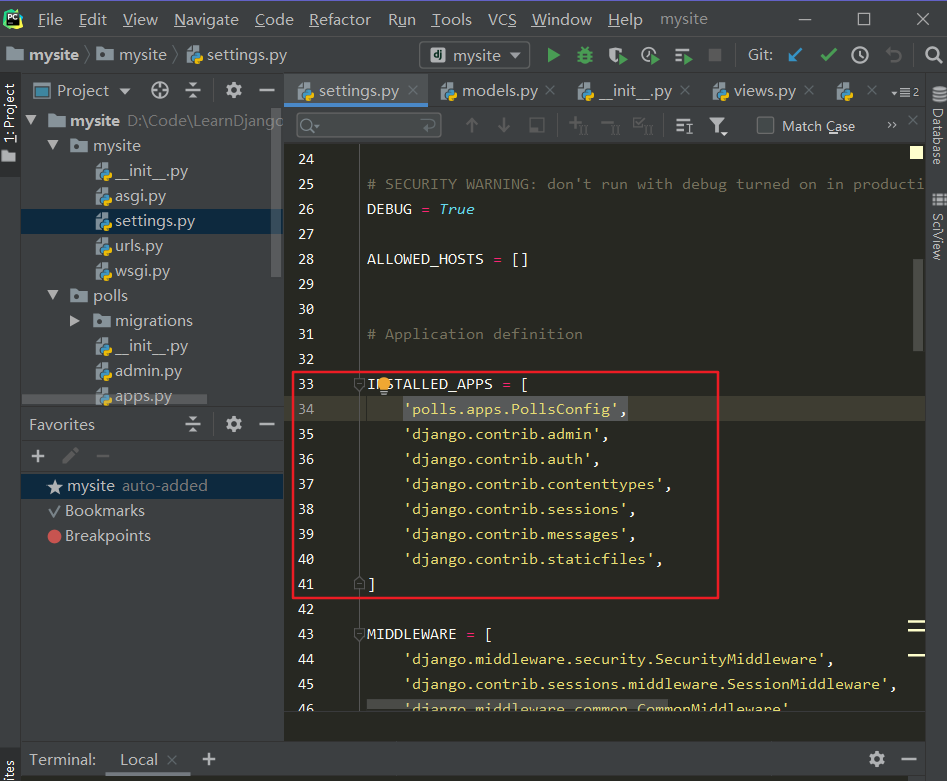Run the mysite configuration with the green play button

click(553, 55)
